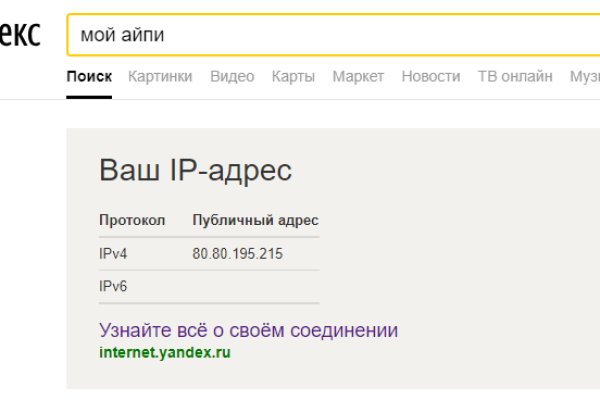Viewport: 600px width, 400px height.
Task: Switch to the Картинки tab
Action: [160, 76]
